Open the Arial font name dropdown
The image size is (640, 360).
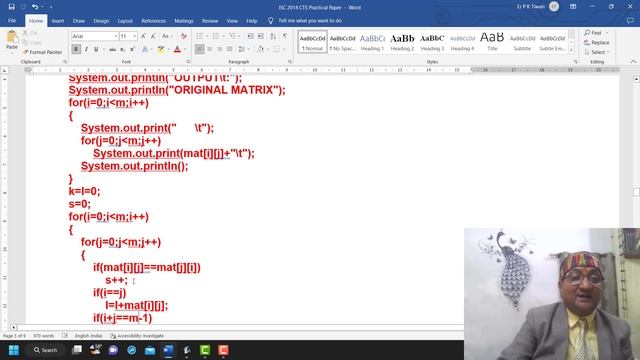click(116, 36)
